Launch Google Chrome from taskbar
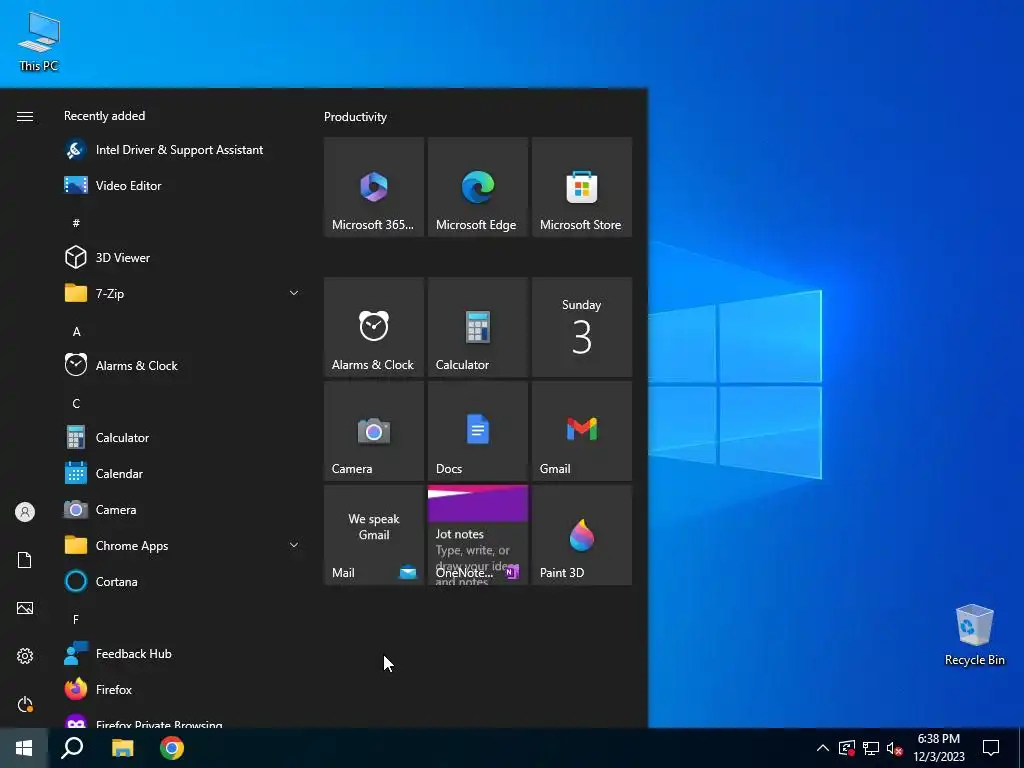1024x768 pixels. pyautogui.click(x=172, y=748)
